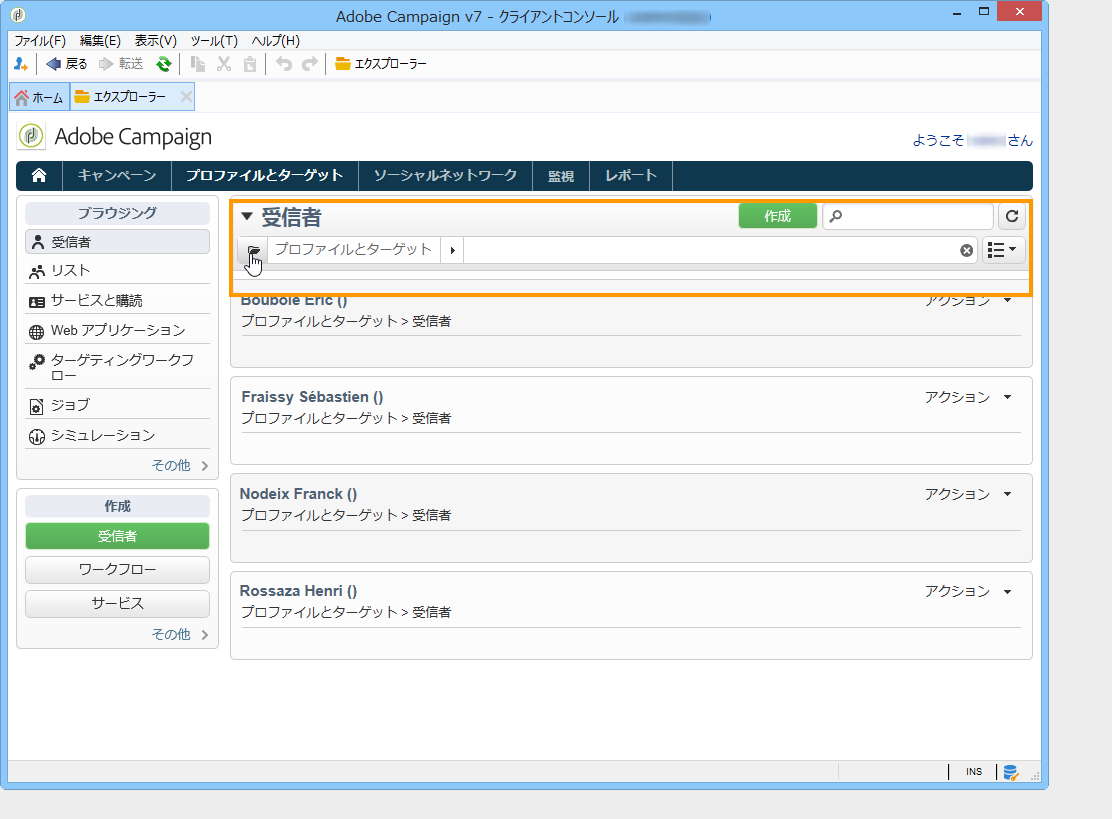Click the connection icon in toolbar
1112x819 pixels.
point(21,64)
